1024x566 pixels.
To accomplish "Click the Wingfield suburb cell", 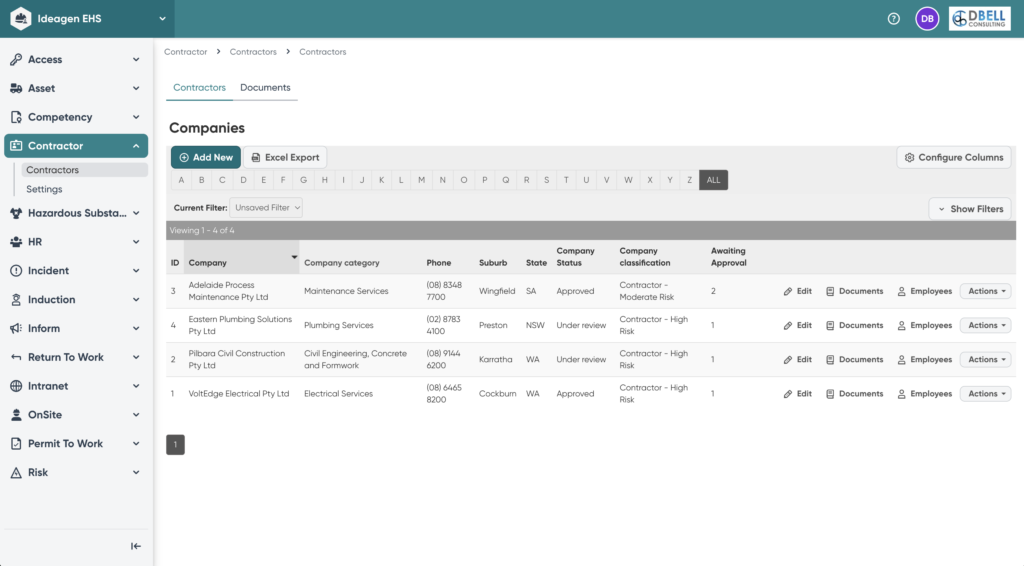I will [496, 291].
